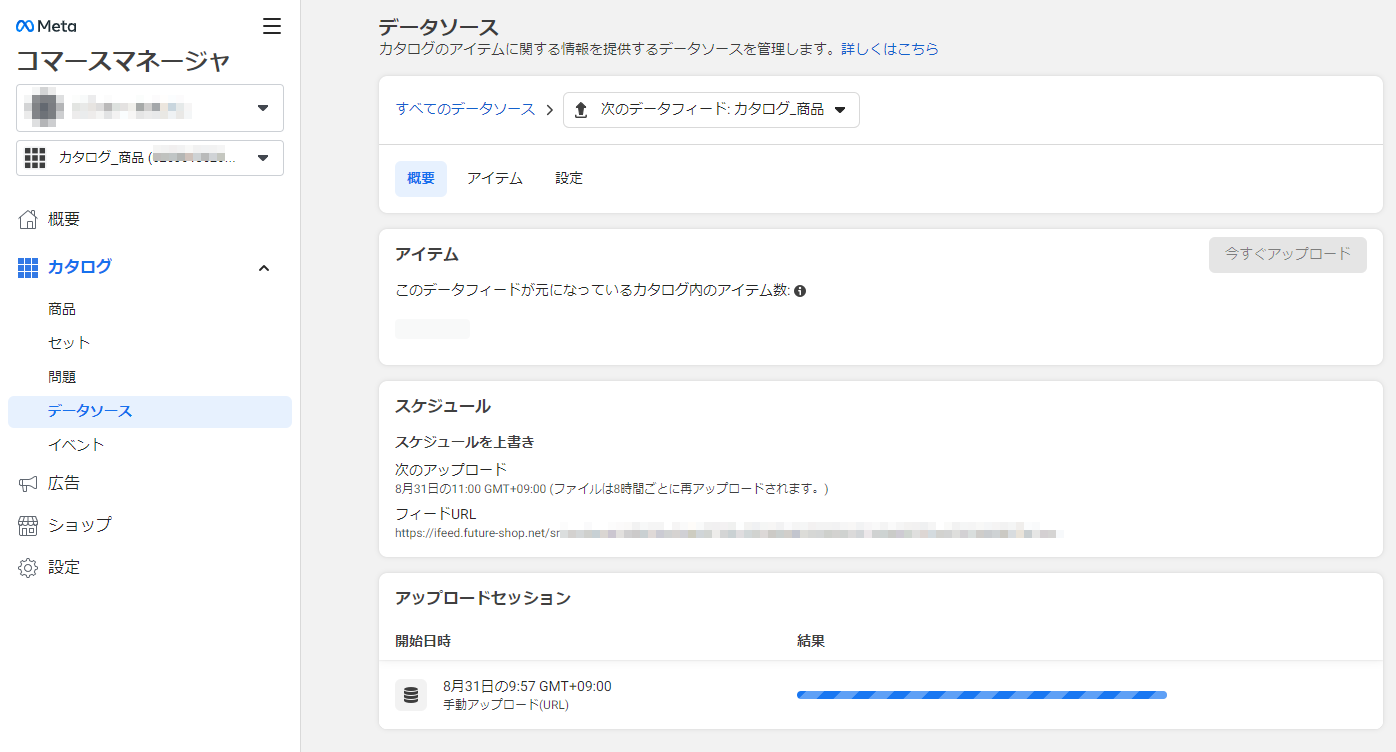Click the Meta logo
1396x752 pixels.
pyautogui.click(x=46, y=26)
